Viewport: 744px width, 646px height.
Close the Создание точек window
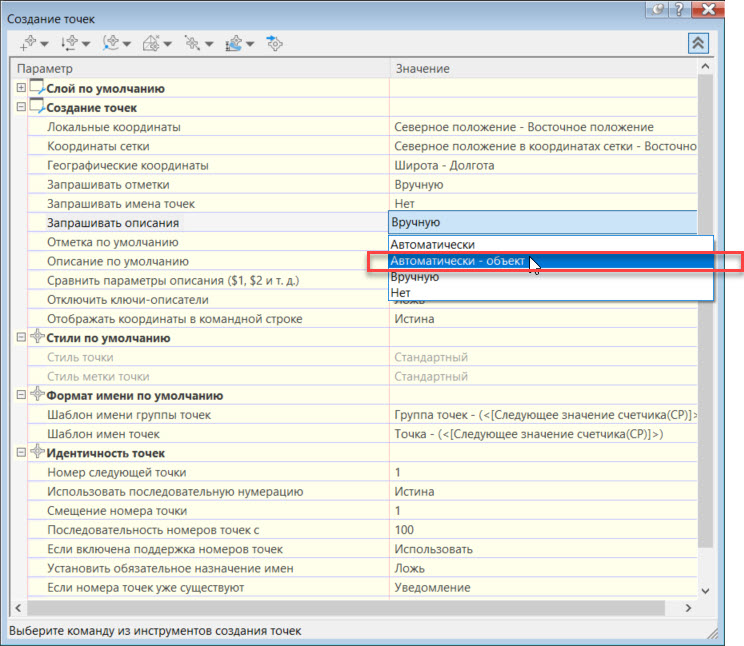708,9
